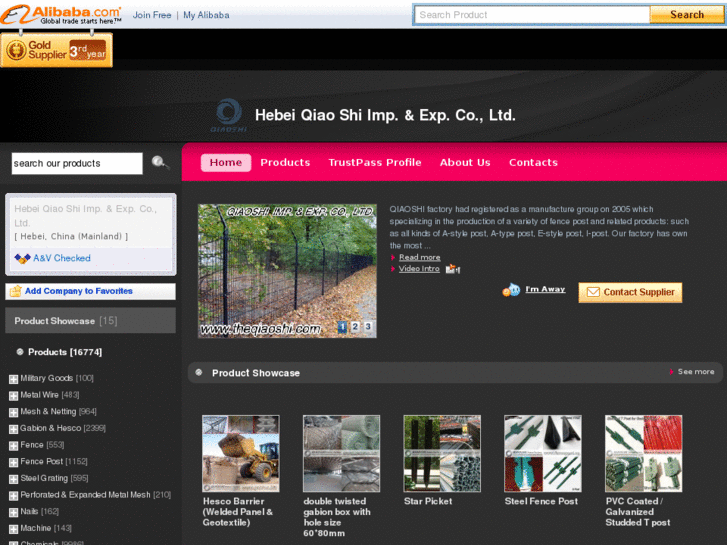Image resolution: width=727 pixels, height=545 pixels.
Task: Open the A&V Checked link
Action: pyautogui.click(x=62, y=258)
